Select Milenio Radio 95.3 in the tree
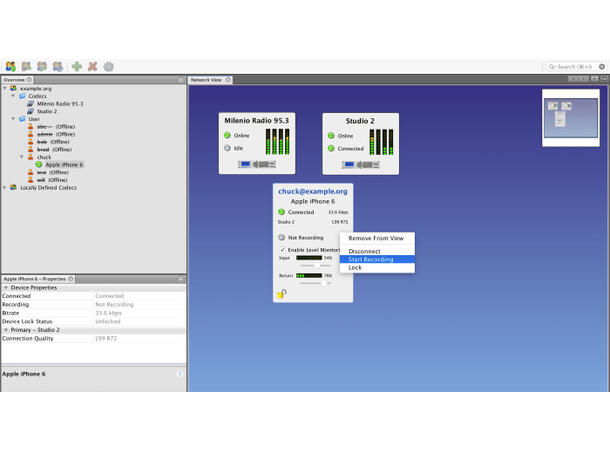The image size is (610, 450). [x=60, y=104]
